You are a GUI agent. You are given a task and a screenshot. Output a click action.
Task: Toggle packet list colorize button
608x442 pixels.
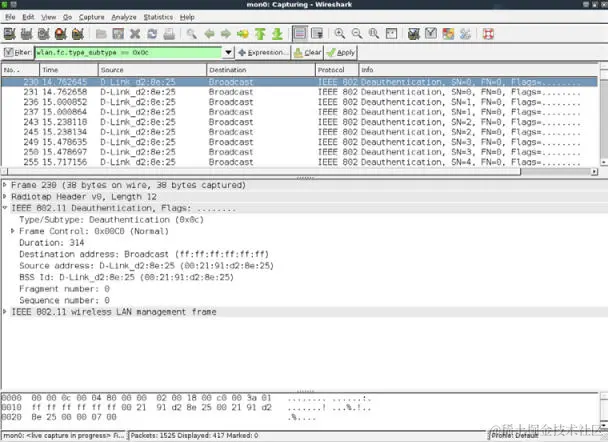click(x=300, y=34)
